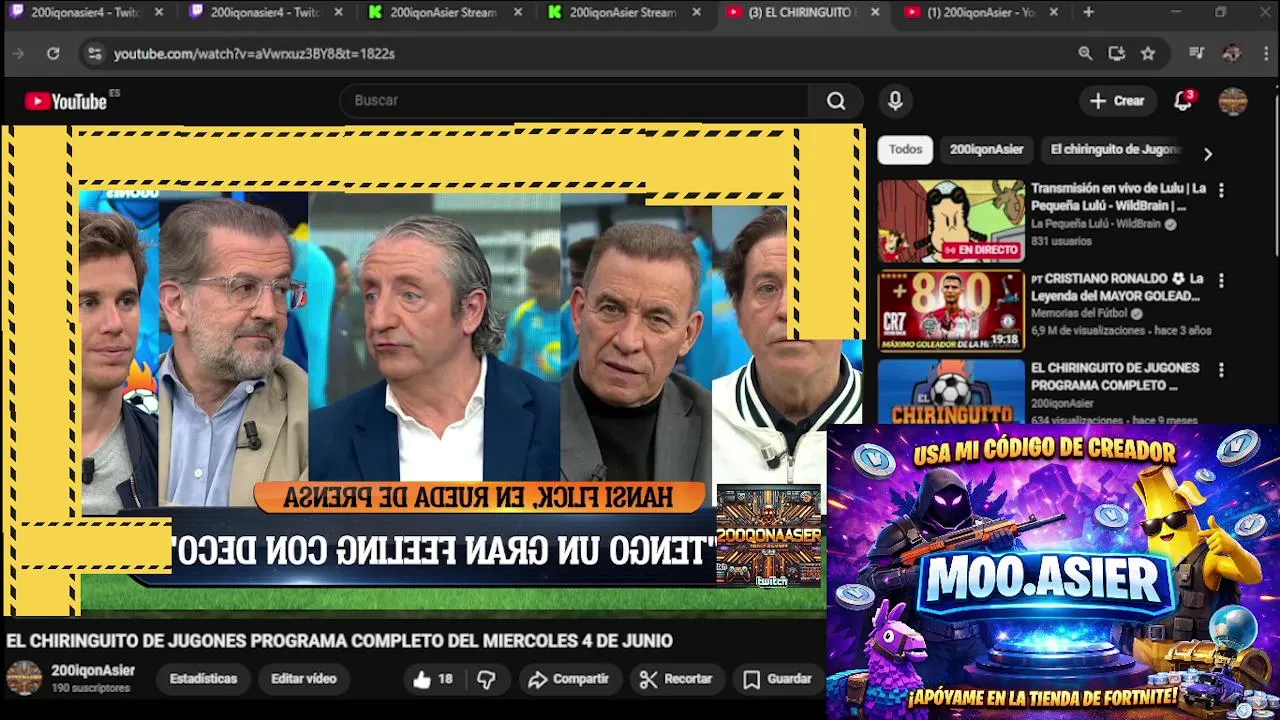This screenshot has width=1280, height=720.
Task: Click the 831 usuarios viewer count
Action: (x=1061, y=241)
